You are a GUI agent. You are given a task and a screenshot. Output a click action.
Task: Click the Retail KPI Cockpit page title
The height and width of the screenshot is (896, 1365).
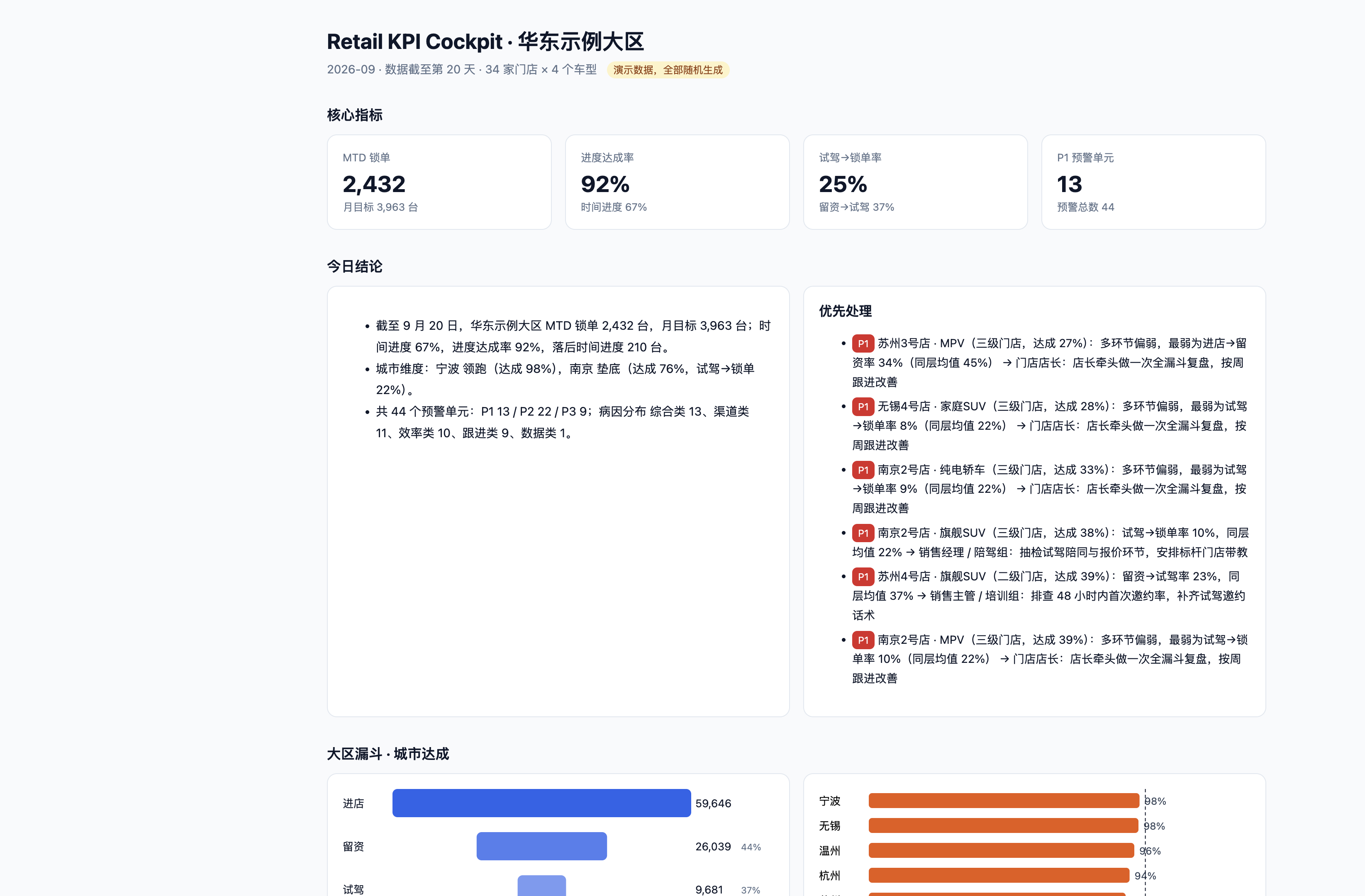[x=485, y=42]
